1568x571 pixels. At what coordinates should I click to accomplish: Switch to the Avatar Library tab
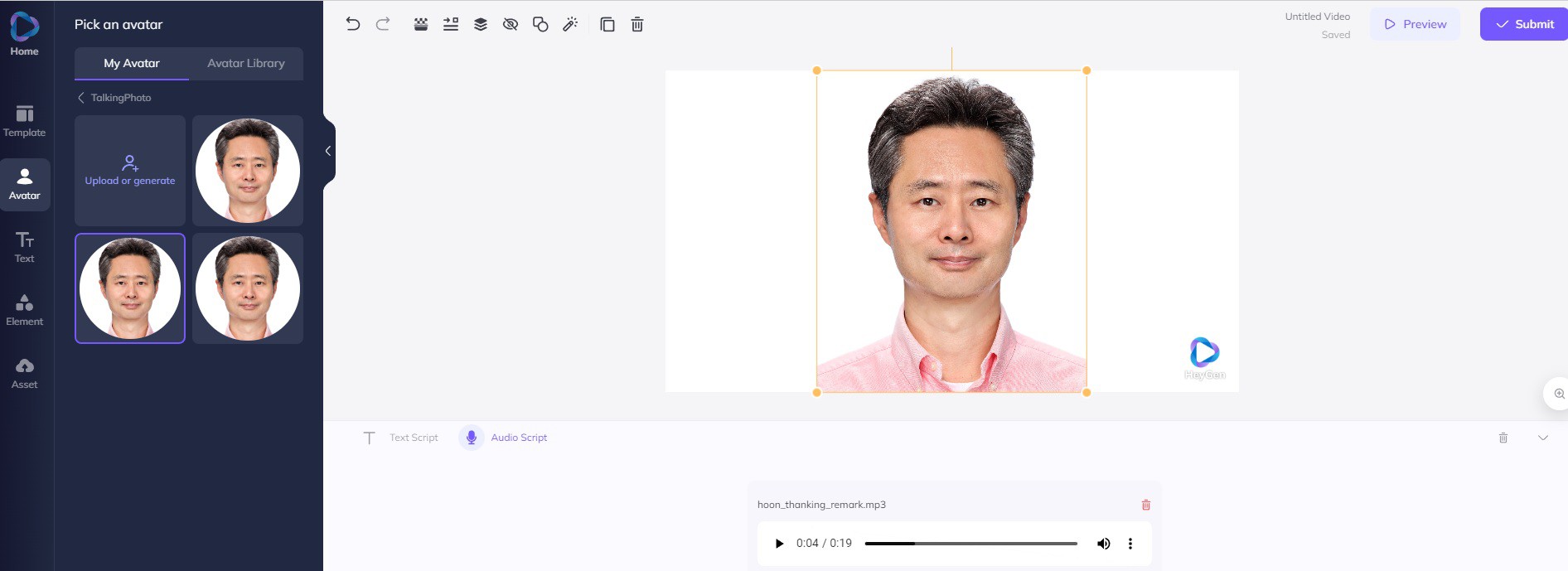[x=246, y=63]
